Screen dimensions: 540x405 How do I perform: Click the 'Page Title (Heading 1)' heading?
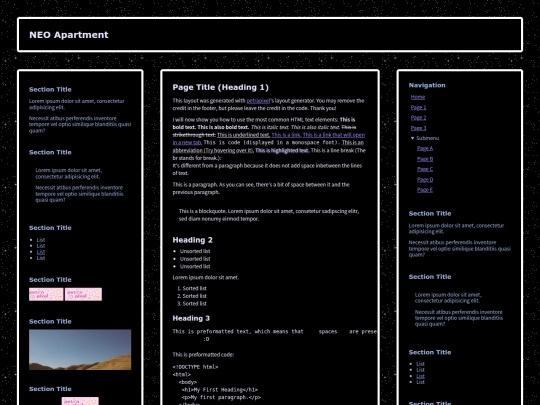pyautogui.click(x=220, y=87)
